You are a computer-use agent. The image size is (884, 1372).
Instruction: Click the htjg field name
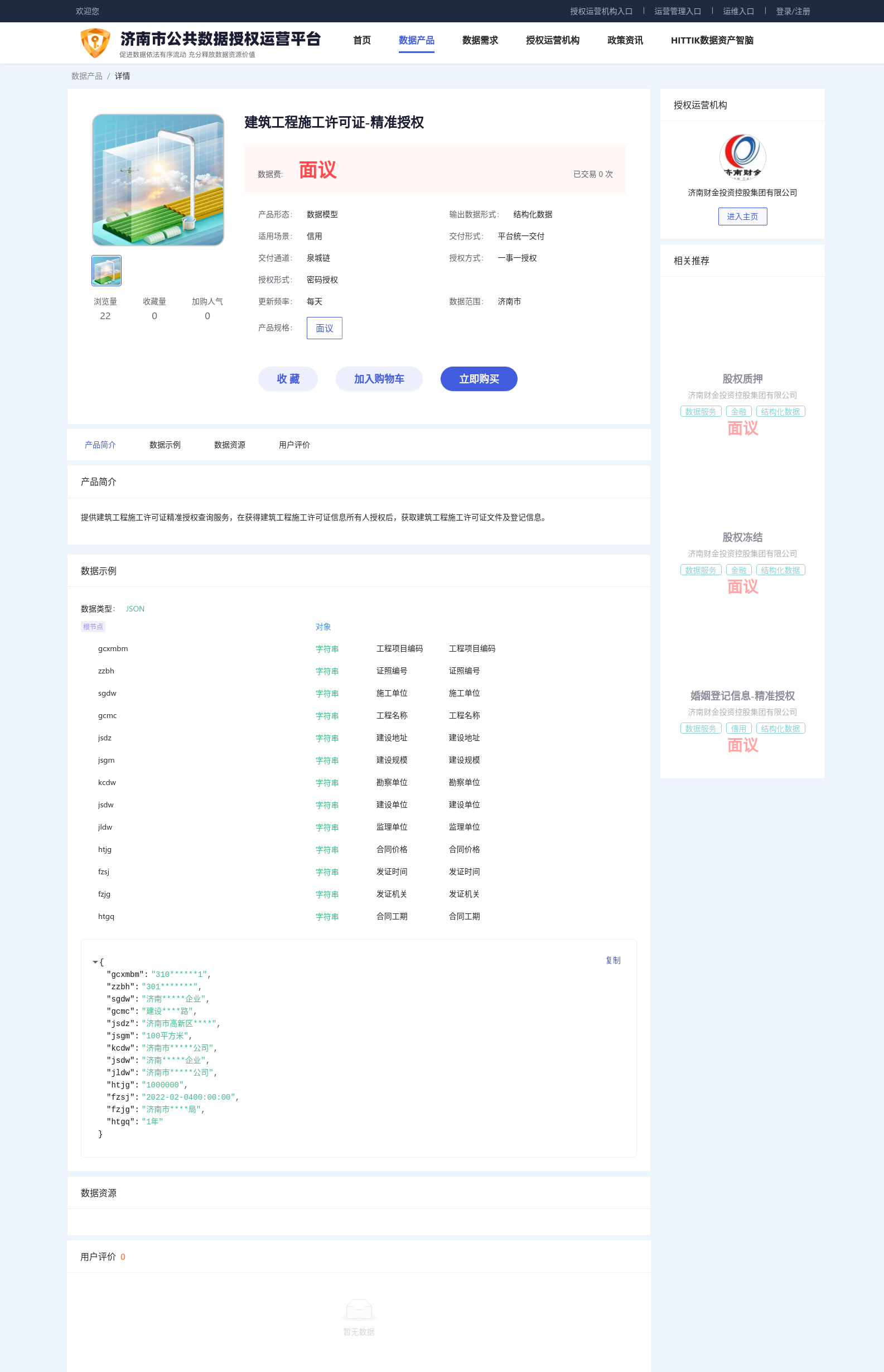[104, 849]
